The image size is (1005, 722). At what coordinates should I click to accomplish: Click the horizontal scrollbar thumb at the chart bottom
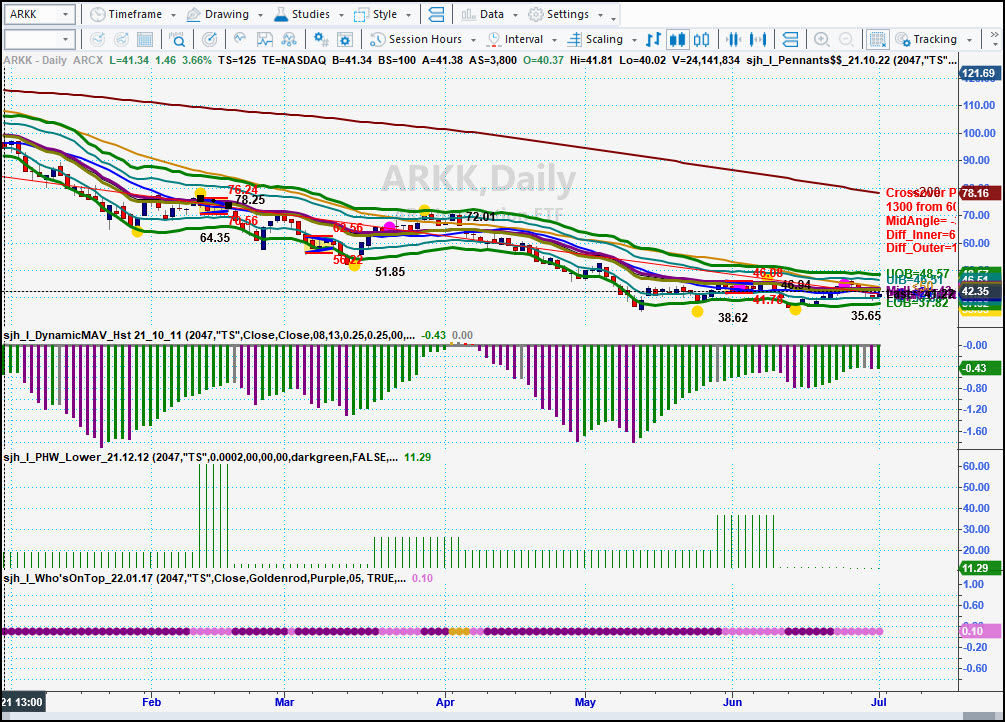[979, 716]
